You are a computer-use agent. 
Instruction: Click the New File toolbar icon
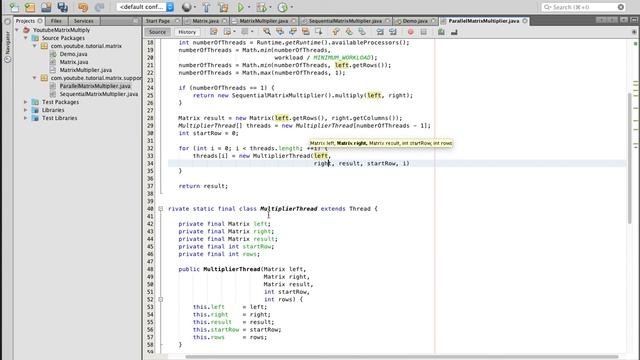pos(14,7)
